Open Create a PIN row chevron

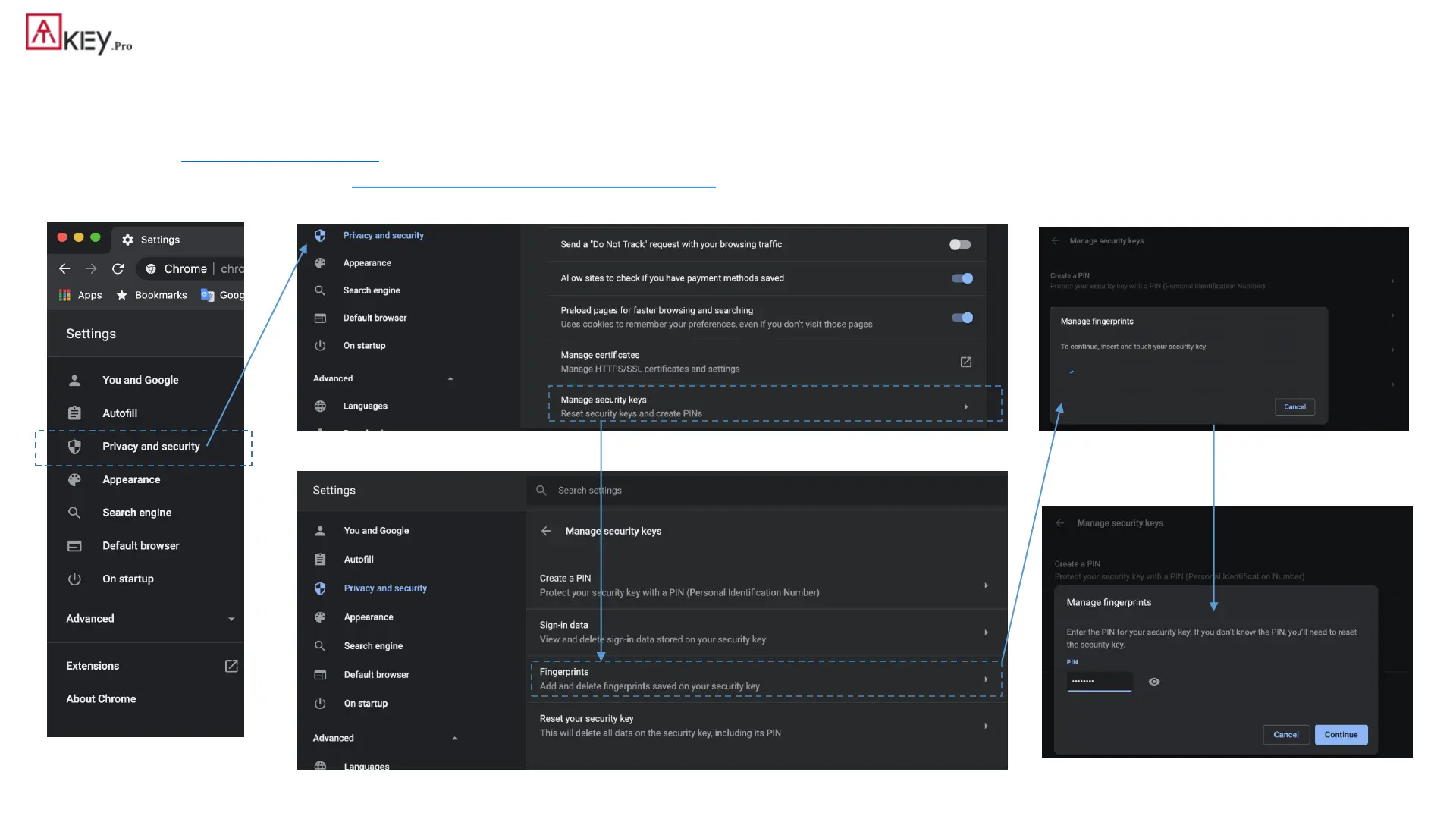986,585
